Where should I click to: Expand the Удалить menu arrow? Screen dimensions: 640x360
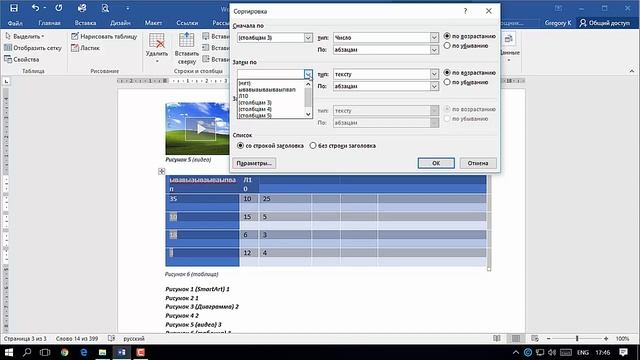157,62
